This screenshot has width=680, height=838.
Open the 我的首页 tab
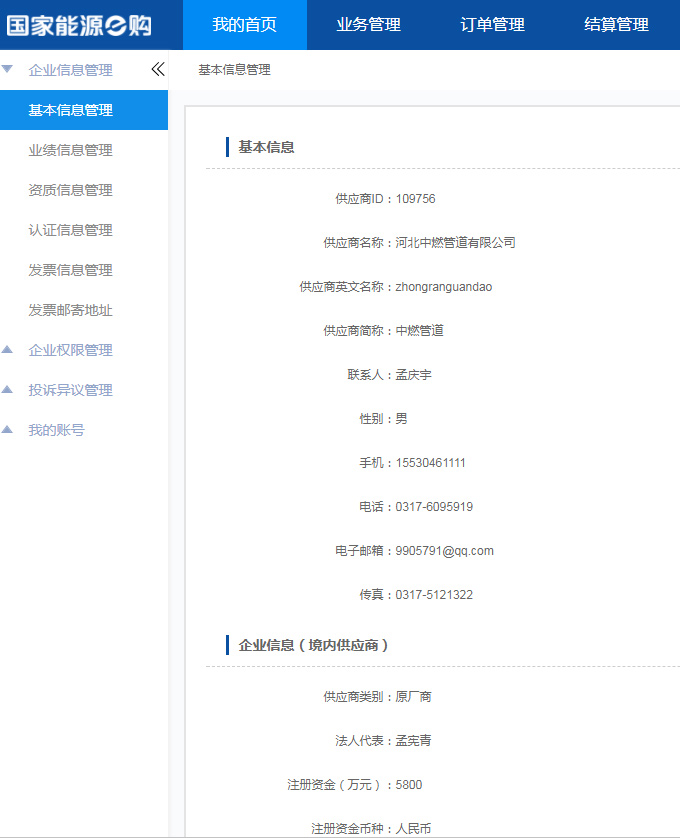pyautogui.click(x=245, y=25)
